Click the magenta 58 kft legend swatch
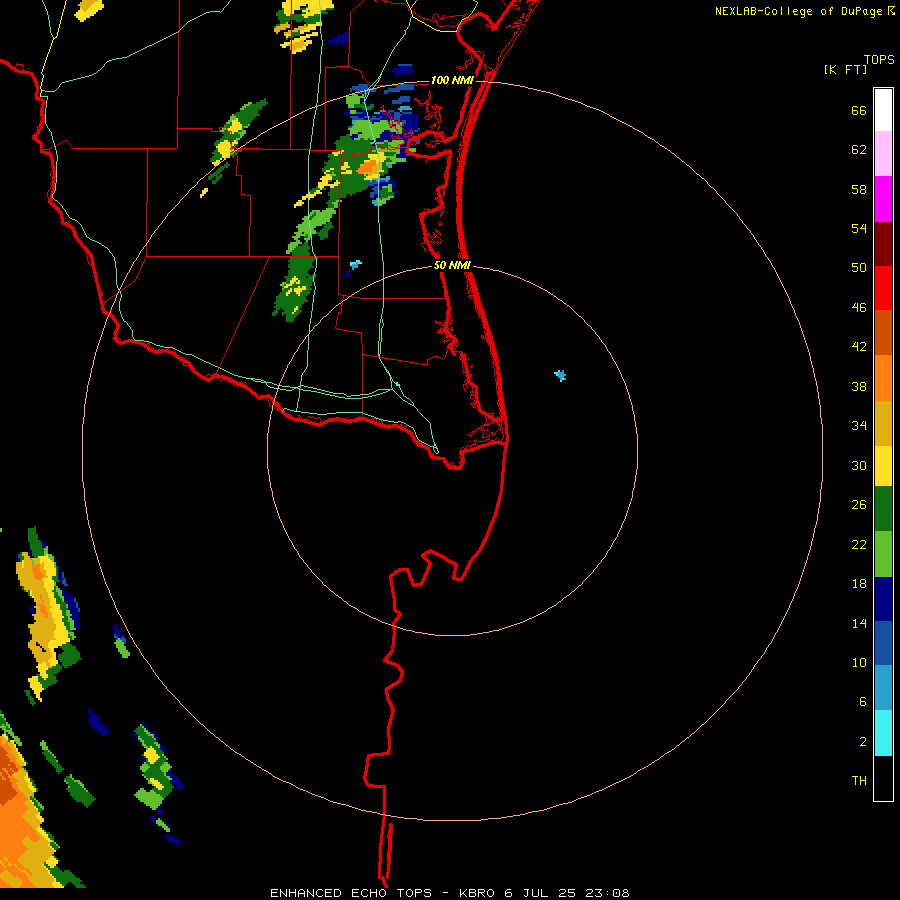Viewport: 900px width, 900px height. click(x=883, y=199)
